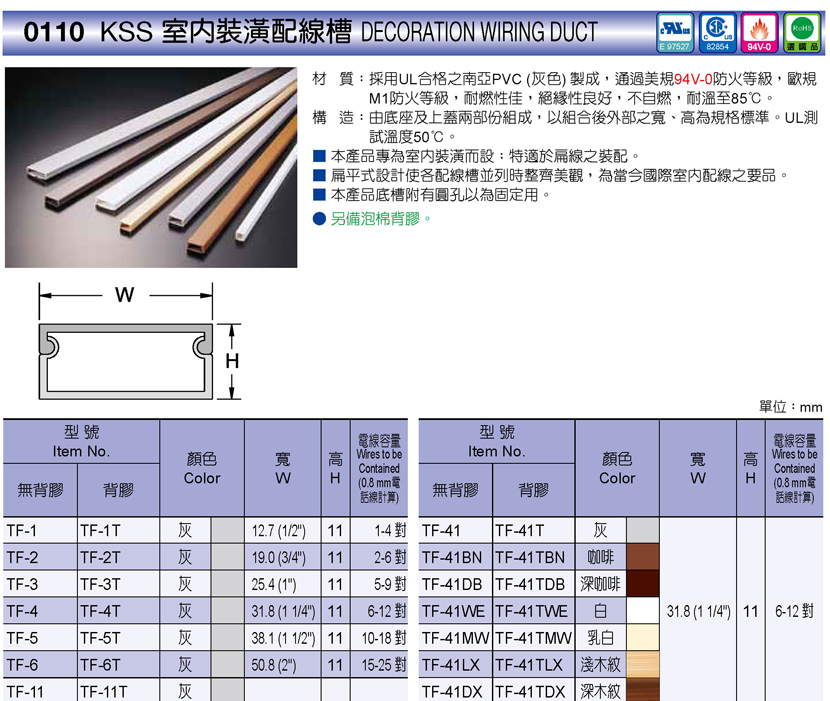This screenshot has width=830, height=701.
Task: Select item number 'TF-2' cell
Action: pos(40,557)
